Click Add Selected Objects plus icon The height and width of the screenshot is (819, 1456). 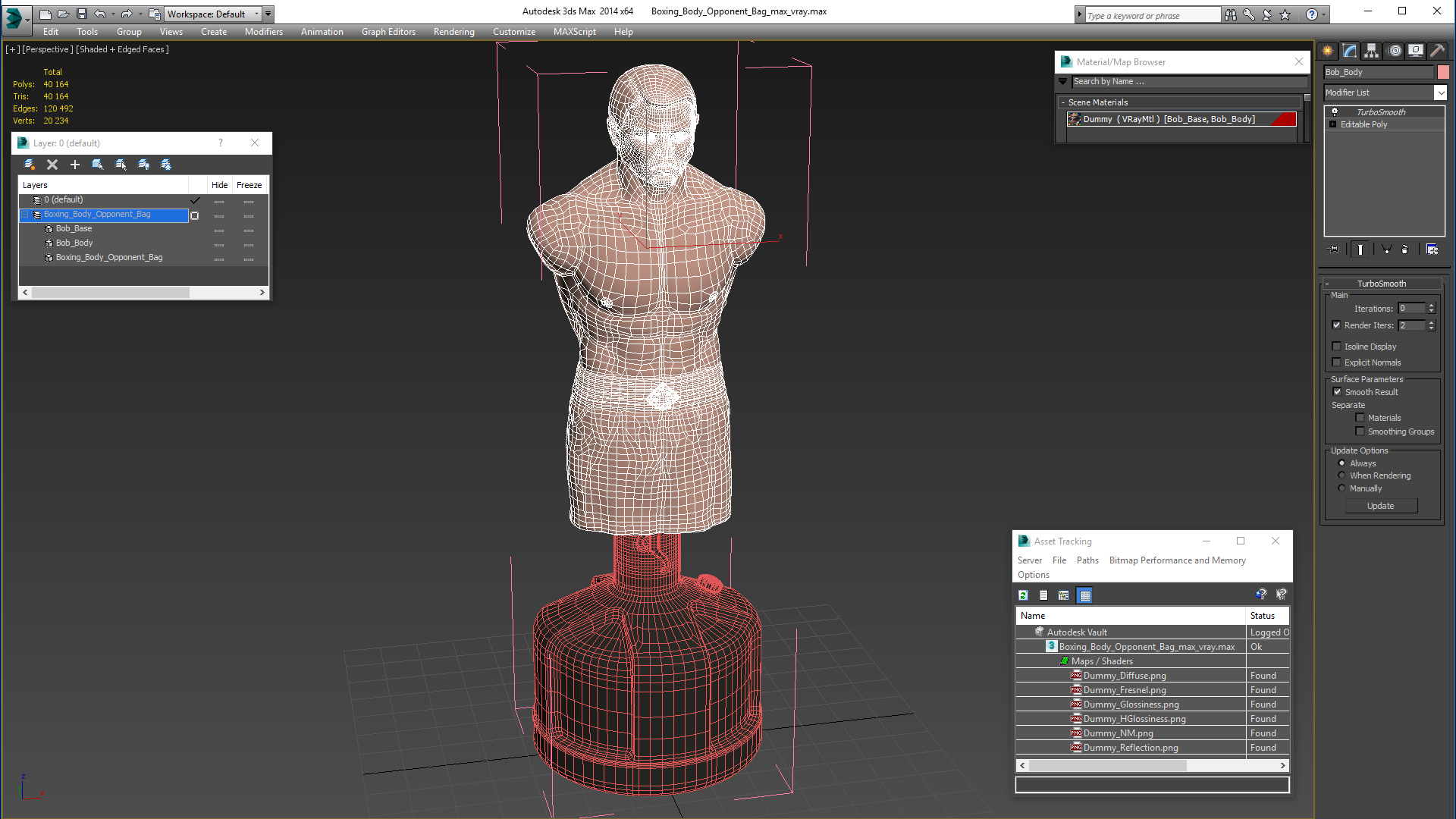tap(75, 165)
